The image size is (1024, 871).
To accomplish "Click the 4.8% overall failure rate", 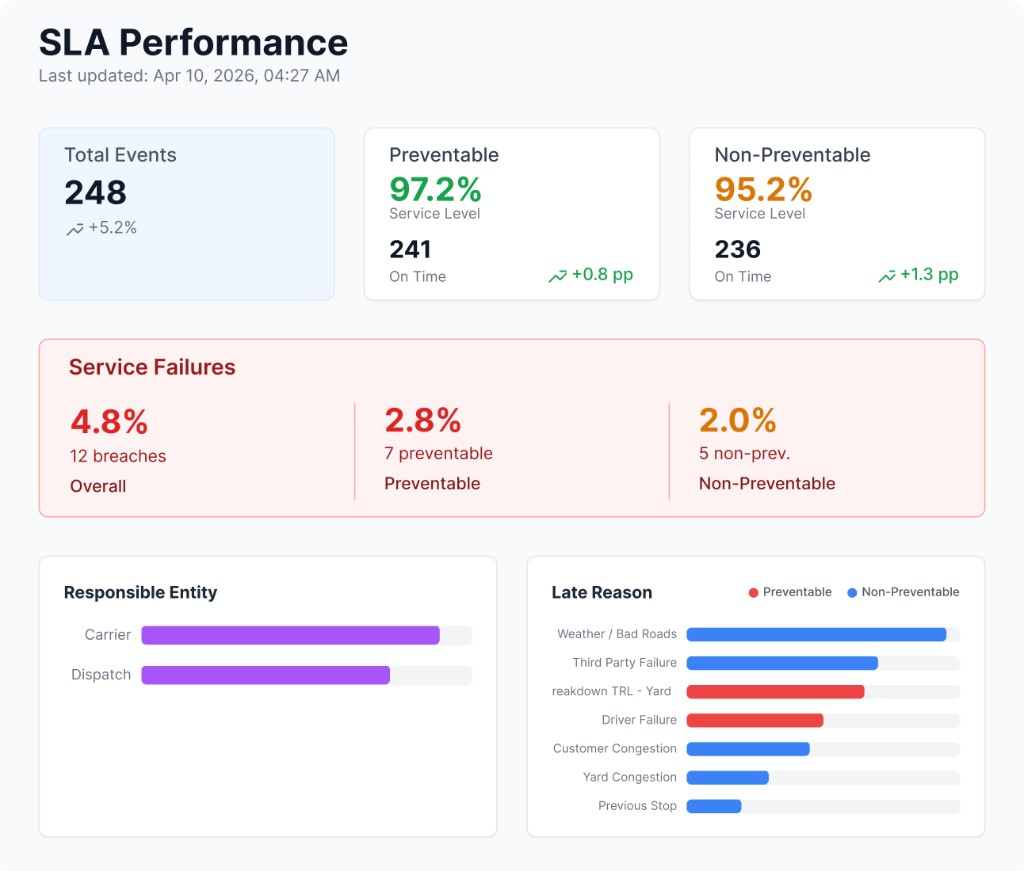I will point(109,422).
